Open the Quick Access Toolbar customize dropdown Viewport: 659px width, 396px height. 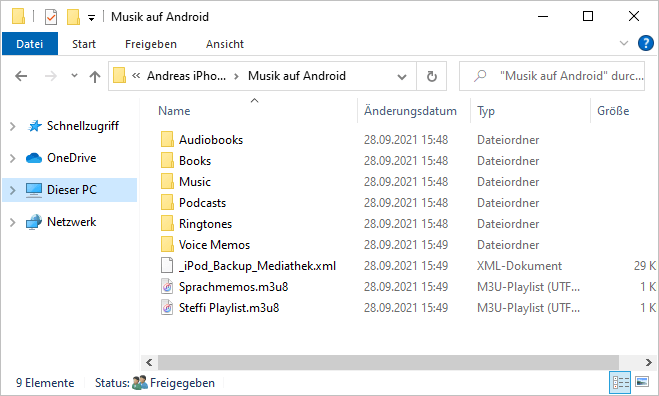(91, 18)
